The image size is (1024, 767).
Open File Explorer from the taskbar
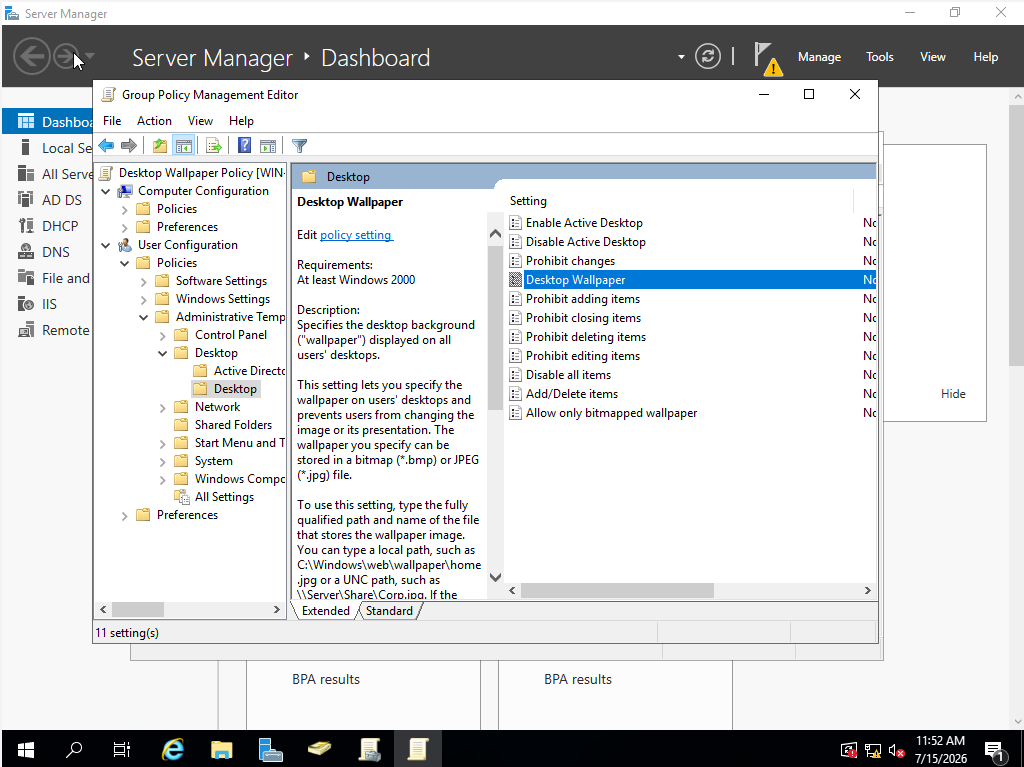coord(221,749)
